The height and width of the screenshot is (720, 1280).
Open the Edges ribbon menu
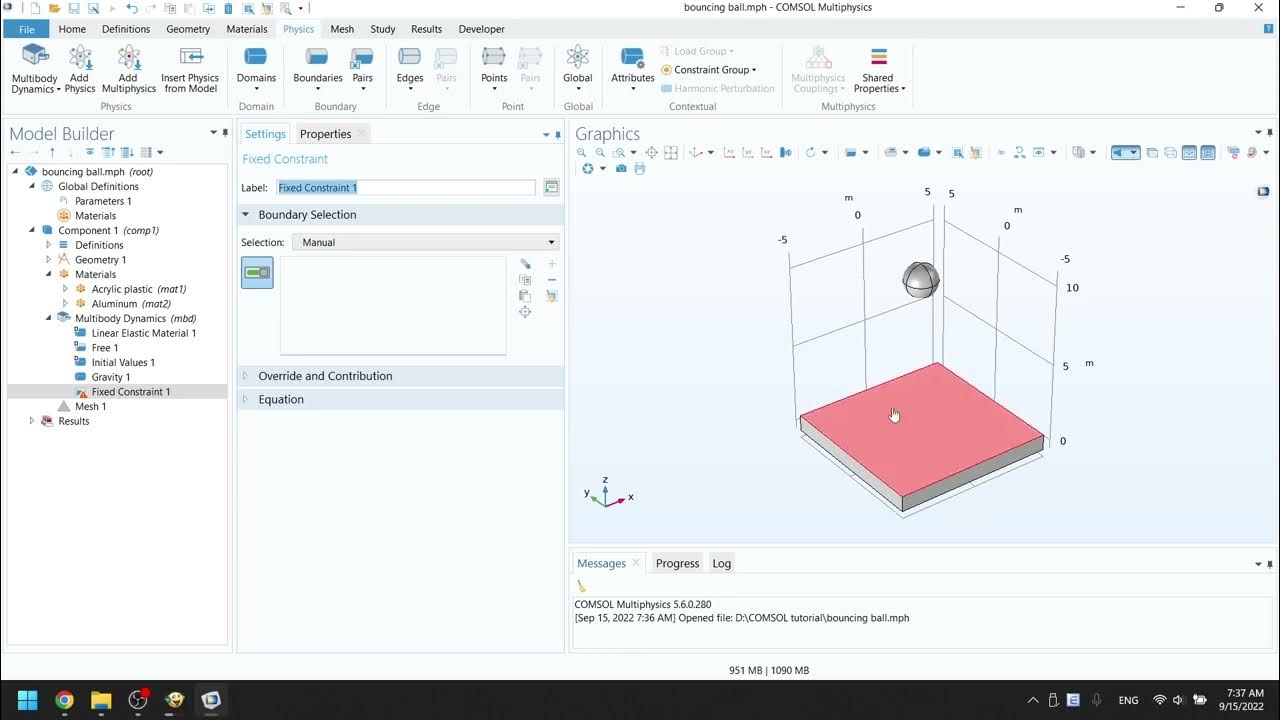410,70
